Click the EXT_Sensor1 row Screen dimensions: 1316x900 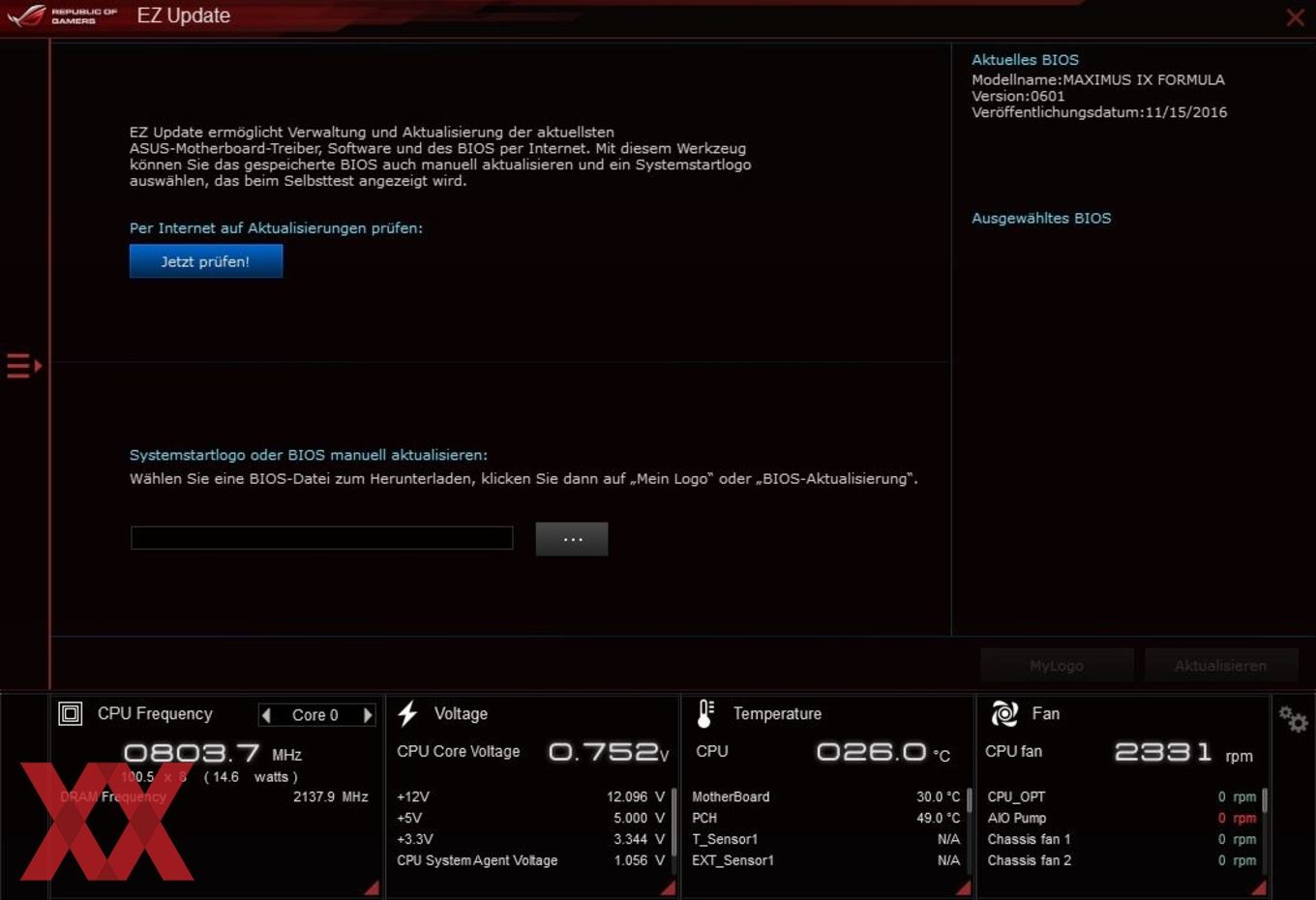826,860
